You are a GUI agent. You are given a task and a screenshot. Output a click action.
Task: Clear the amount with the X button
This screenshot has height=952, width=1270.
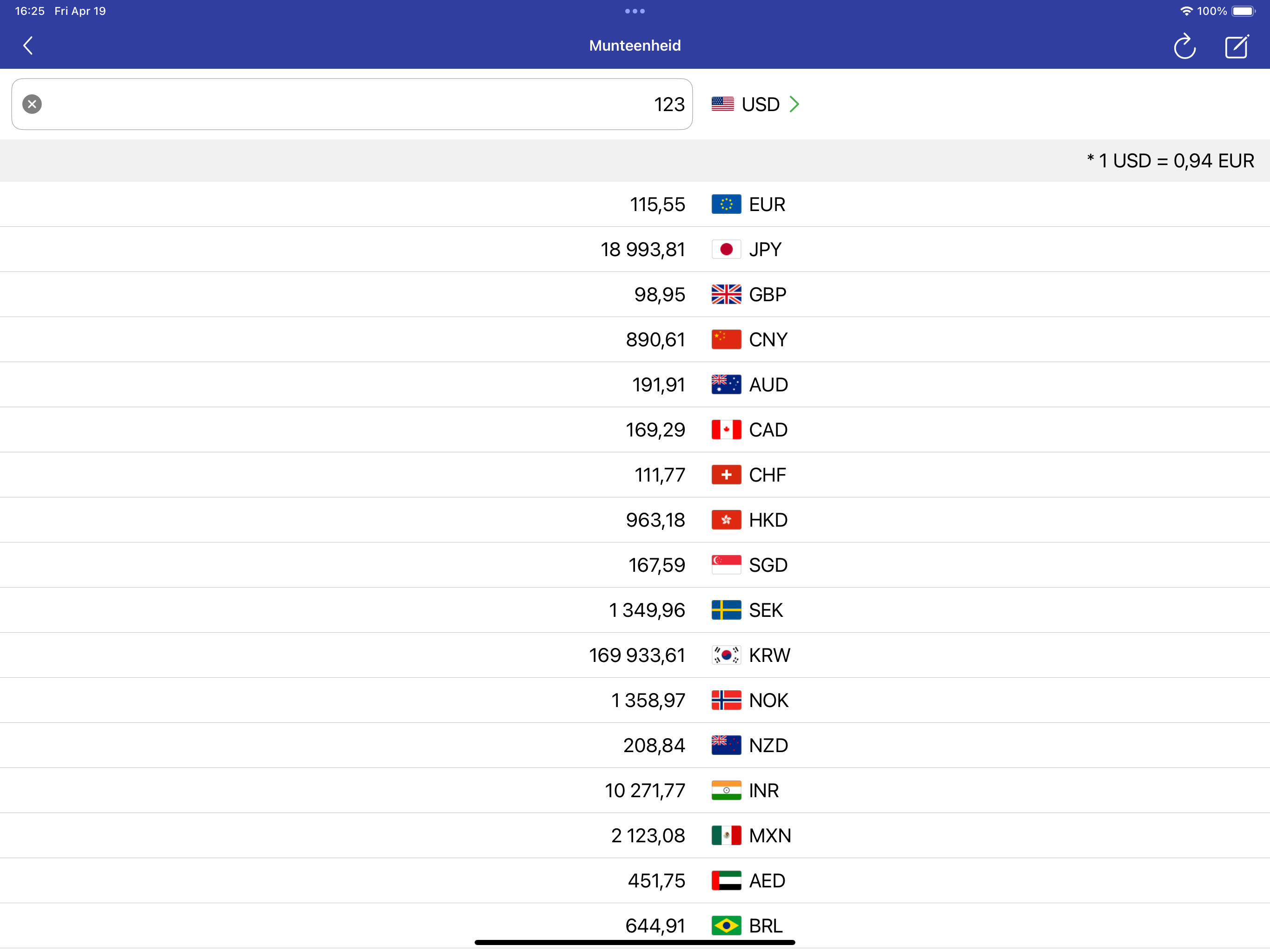[x=32, y=104]
